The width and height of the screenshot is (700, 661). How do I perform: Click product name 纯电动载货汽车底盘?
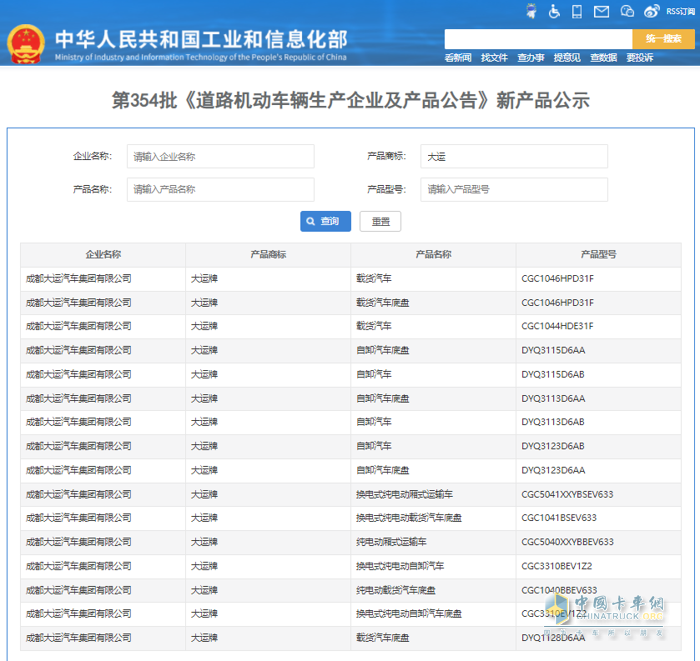coord(396,590)
